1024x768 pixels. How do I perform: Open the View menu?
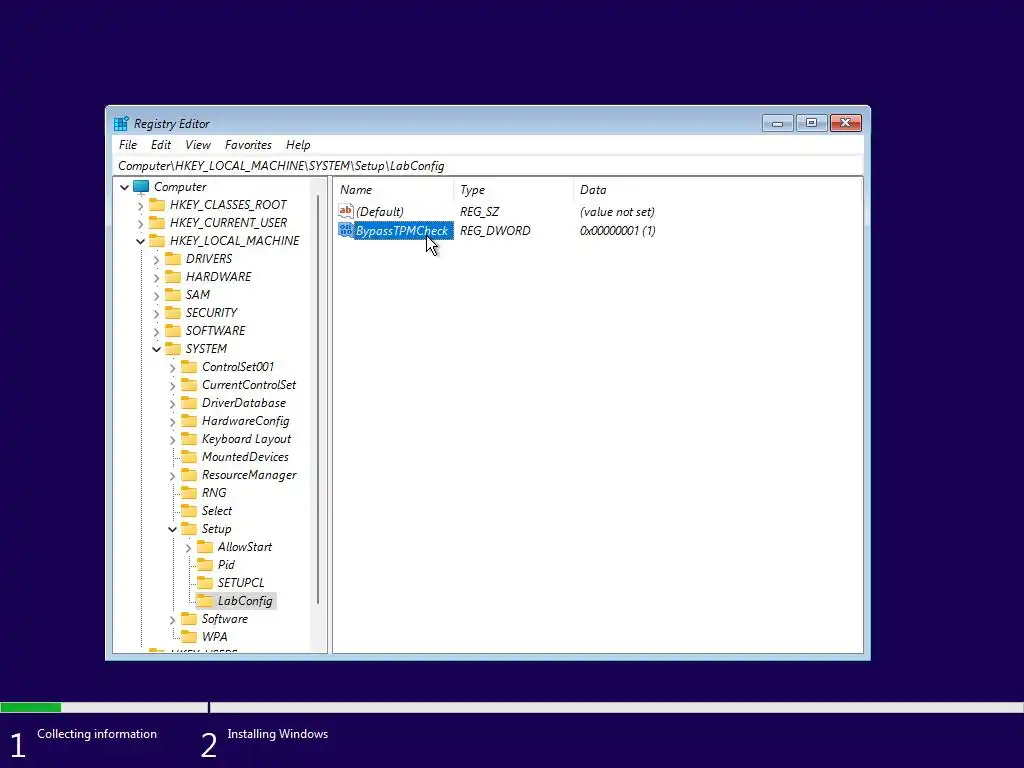pyautogui.click(x=197, y=145)
